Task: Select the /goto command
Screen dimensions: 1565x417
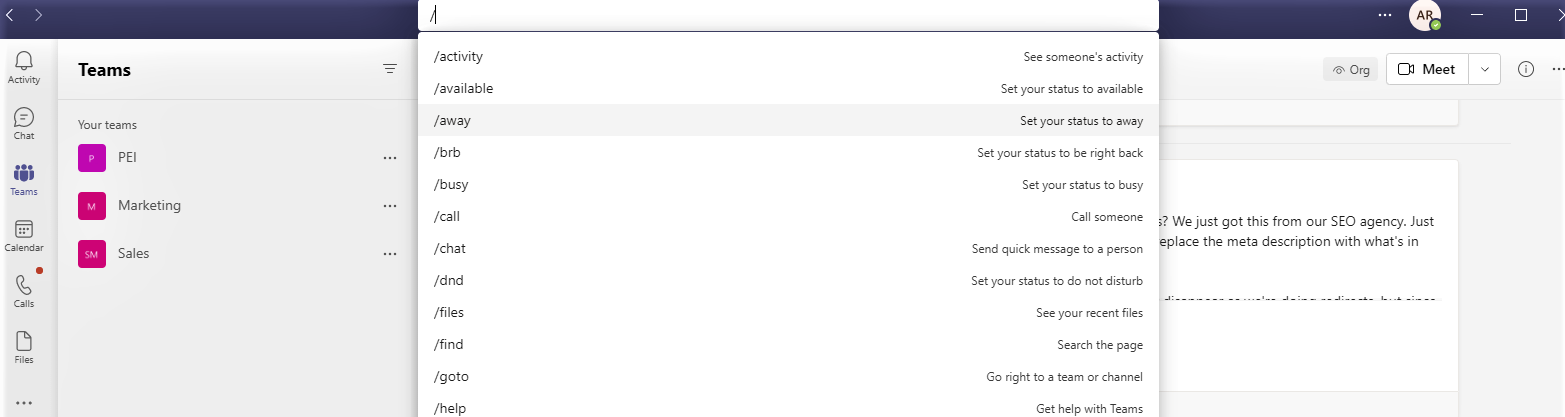Action: tap(788, 376)
